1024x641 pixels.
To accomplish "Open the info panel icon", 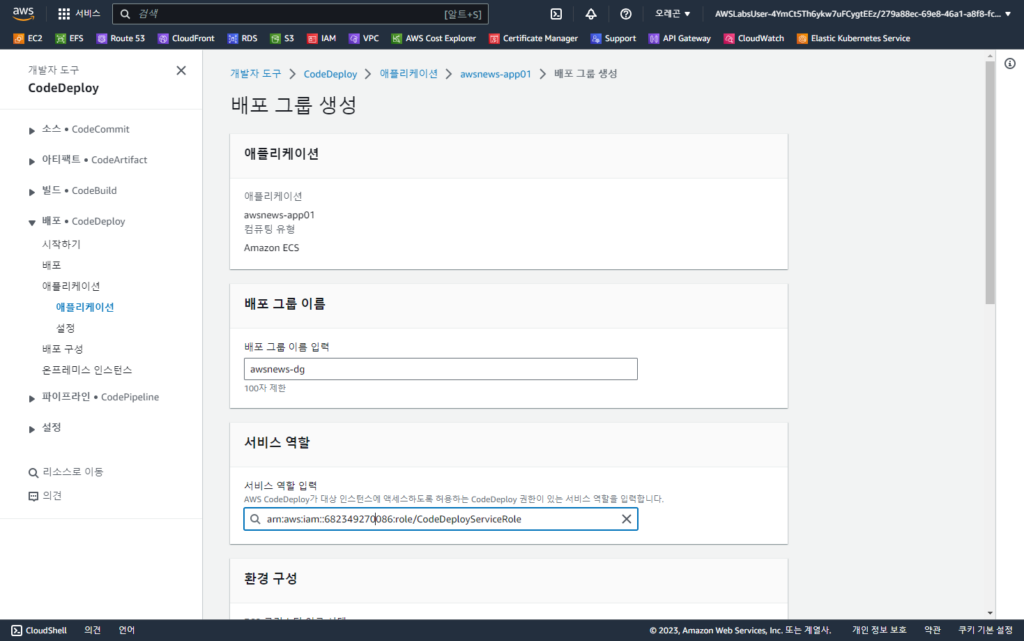I will click(x=1010, y=63).
